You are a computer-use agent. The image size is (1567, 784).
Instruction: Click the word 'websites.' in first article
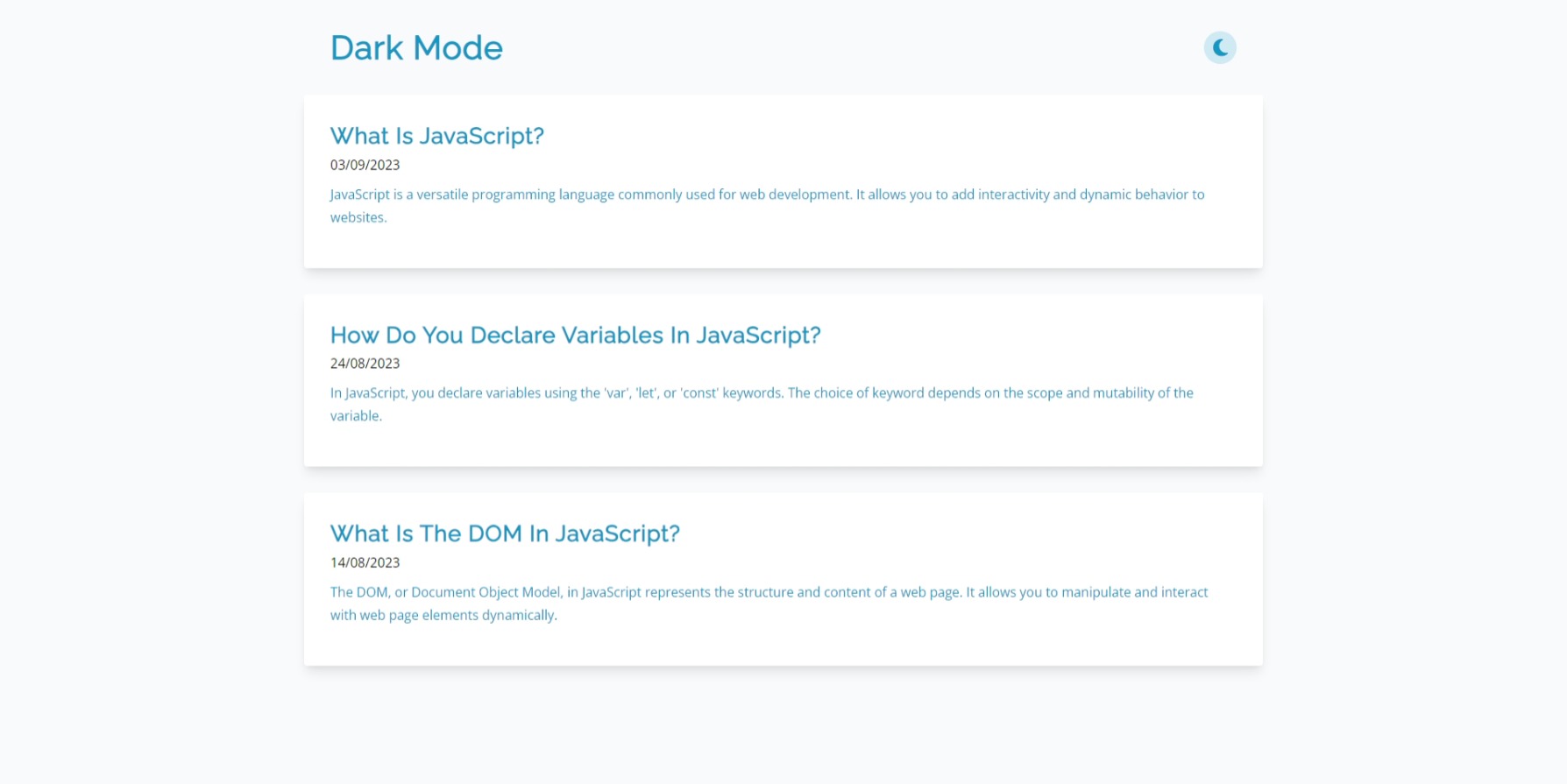coord(358,217)
